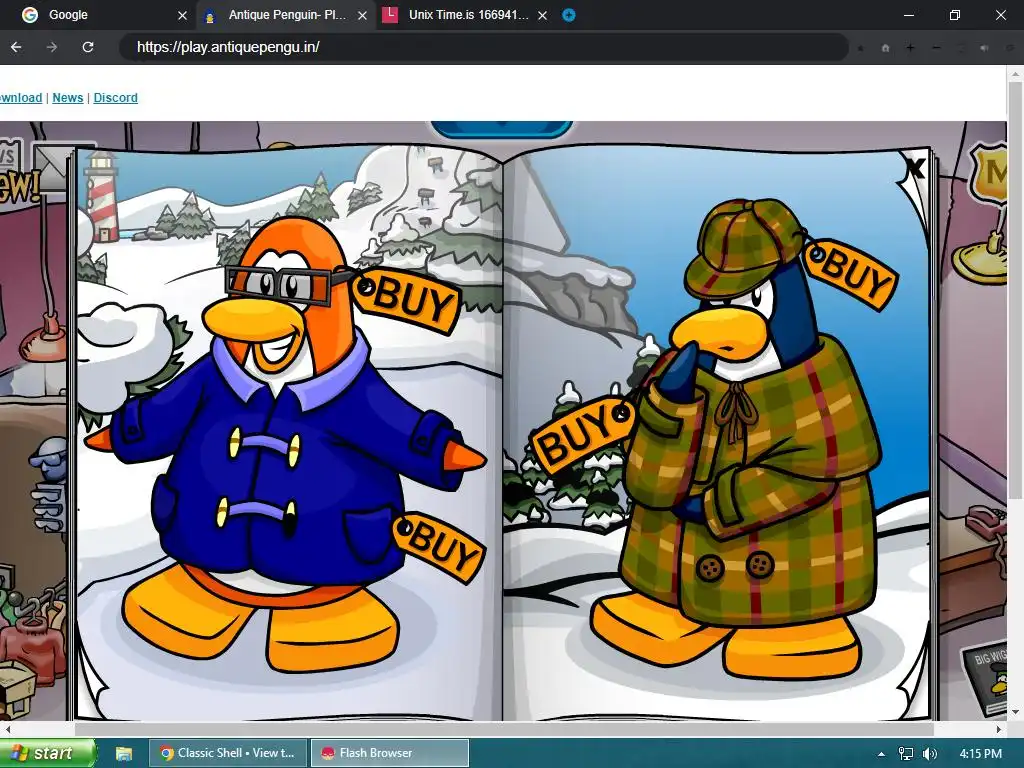Reload the current page
Viewport: 1024px width, 768px height.
tap(88, 47)
